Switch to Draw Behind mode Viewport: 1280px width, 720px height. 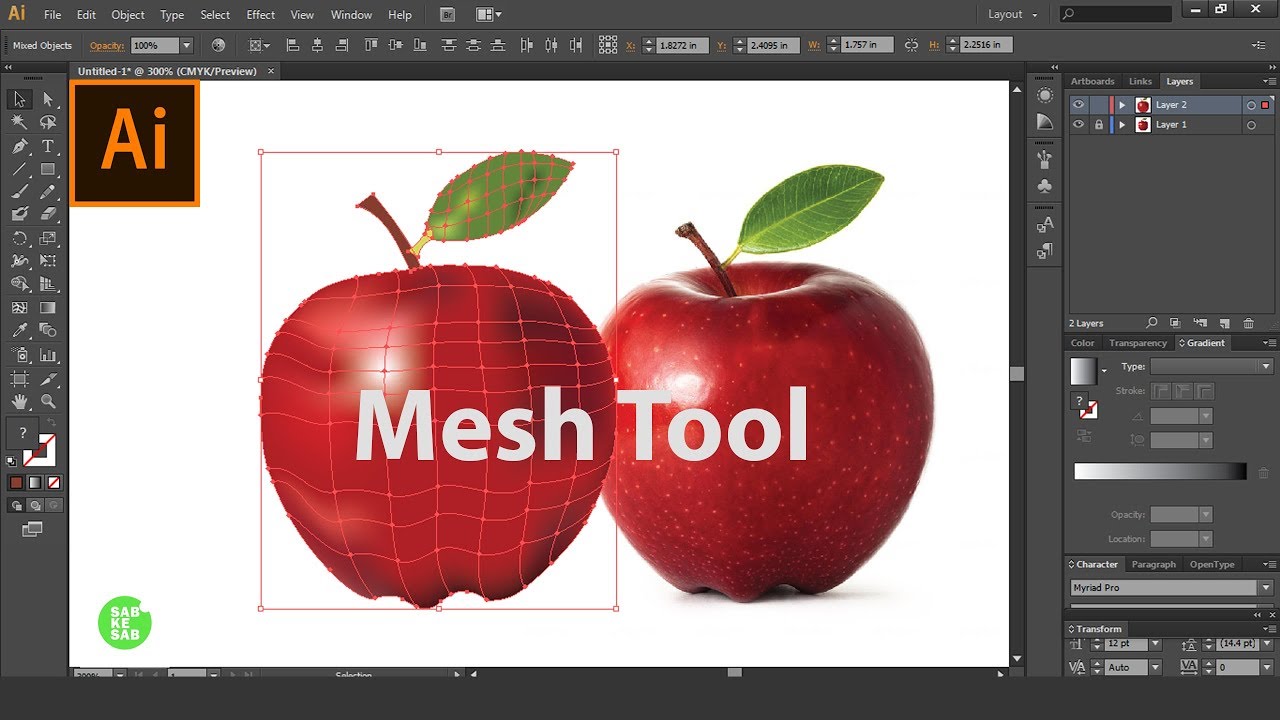35,505
